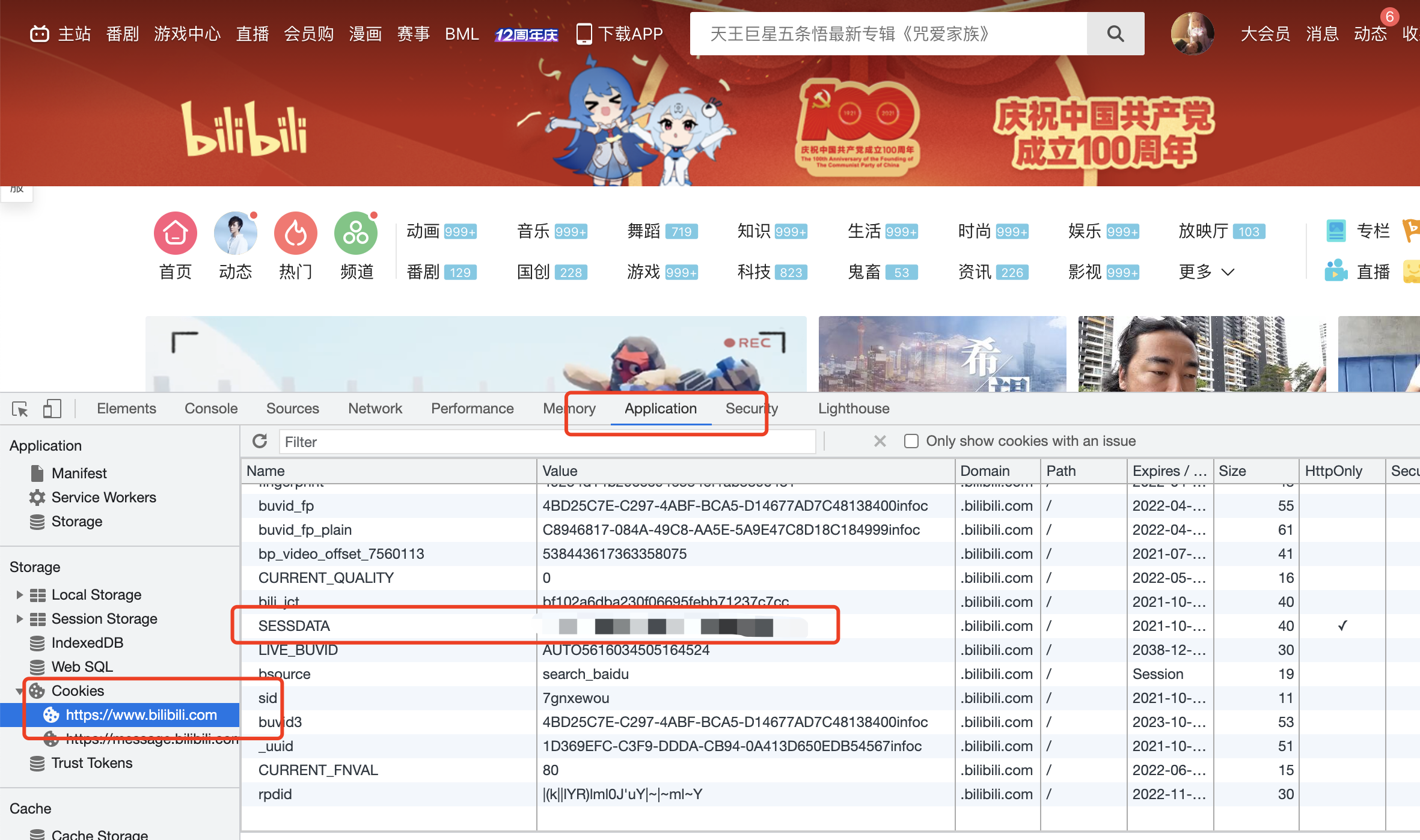This screenshot has width=1420, height=840.
Task: Switch to the Network tab
Action: 375,409
